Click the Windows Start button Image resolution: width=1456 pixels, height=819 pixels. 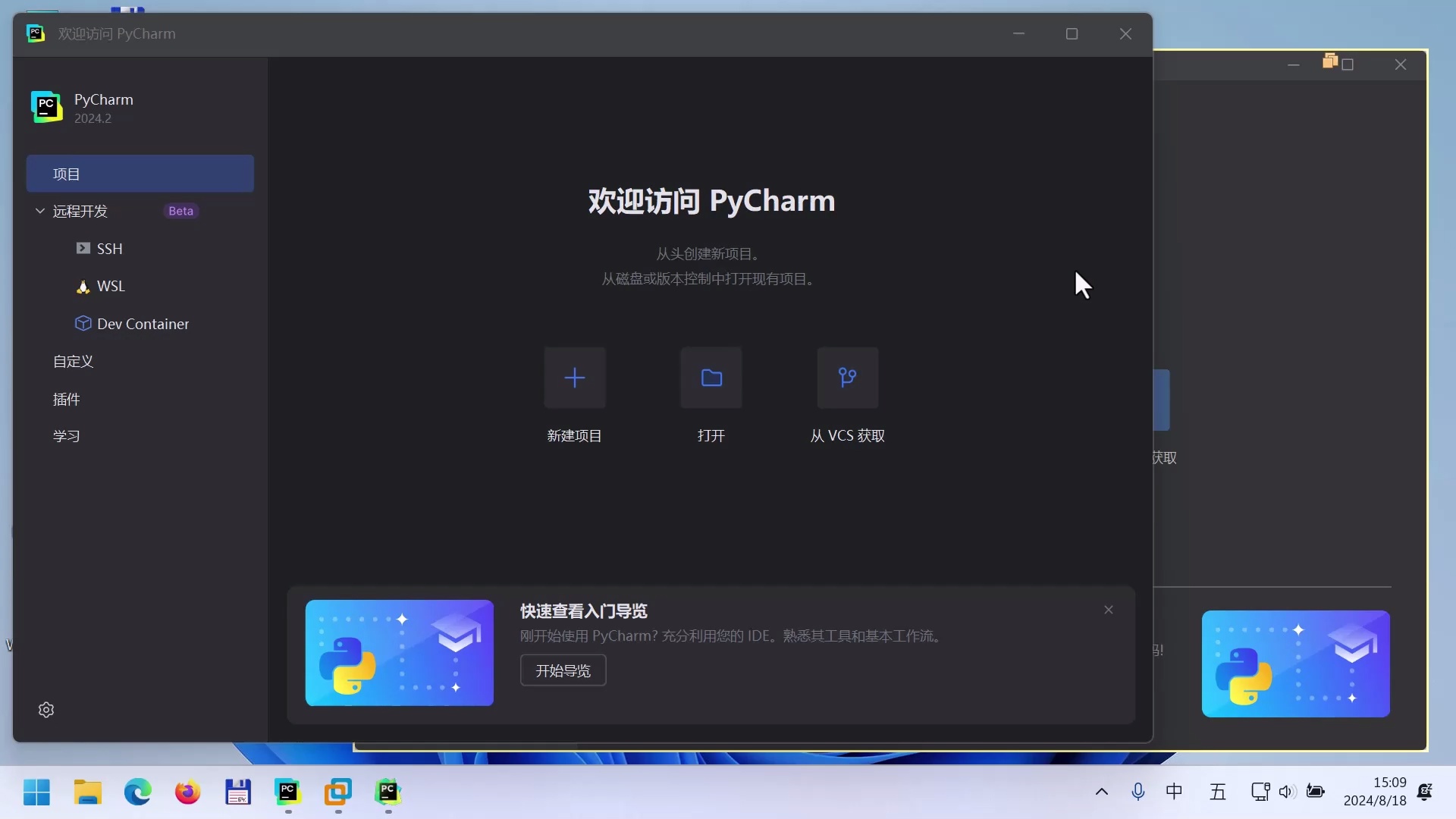[36, 792]
